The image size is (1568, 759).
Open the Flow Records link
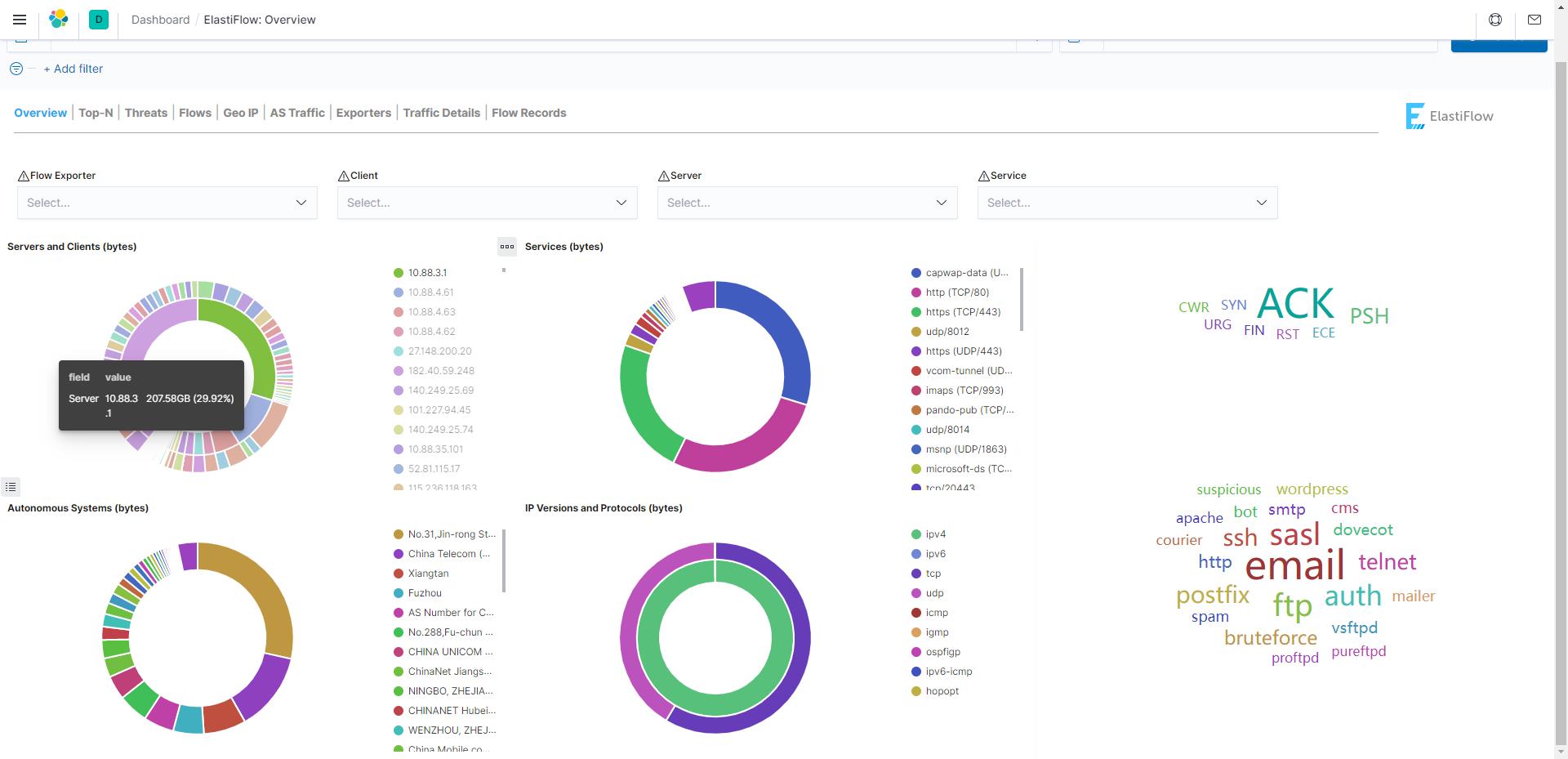[x=529, y=113]
